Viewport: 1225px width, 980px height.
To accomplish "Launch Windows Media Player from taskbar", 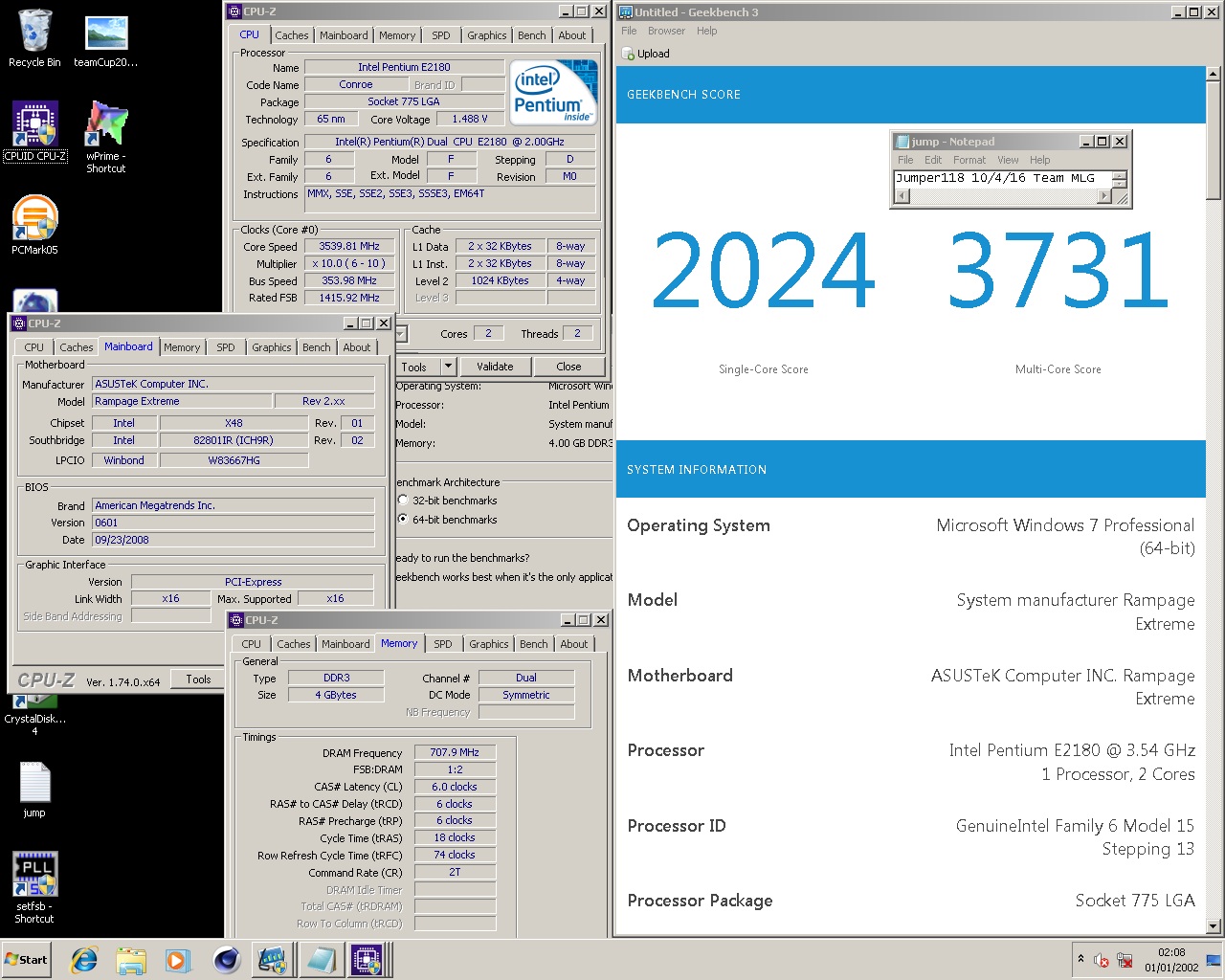I will [x=178, y=959].
